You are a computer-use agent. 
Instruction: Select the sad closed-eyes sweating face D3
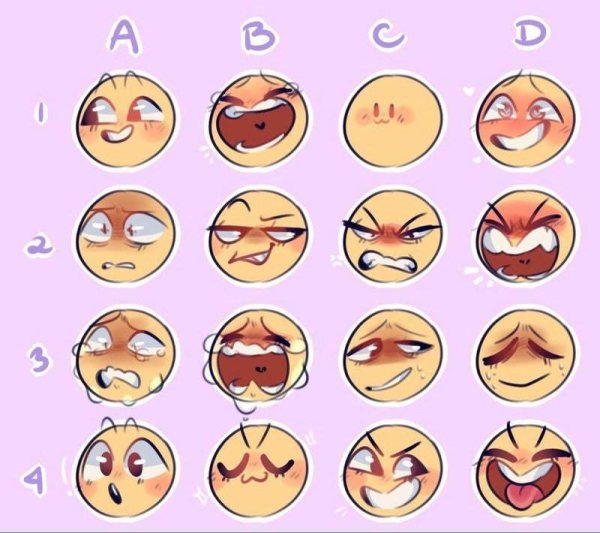527,357
